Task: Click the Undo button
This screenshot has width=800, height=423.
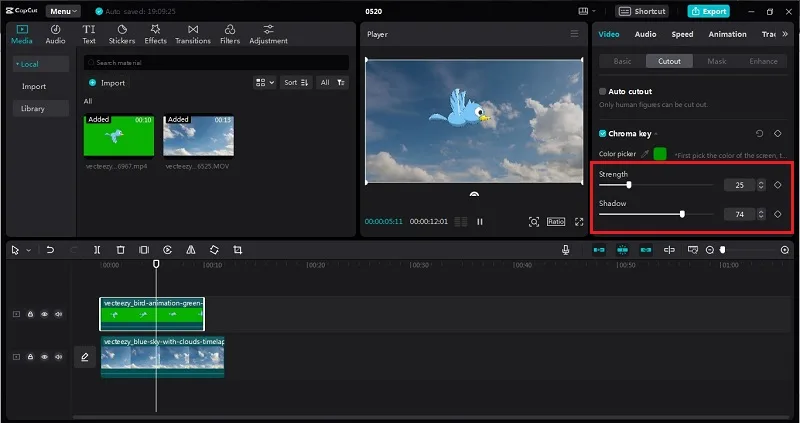Action: (x=50, y=250)
